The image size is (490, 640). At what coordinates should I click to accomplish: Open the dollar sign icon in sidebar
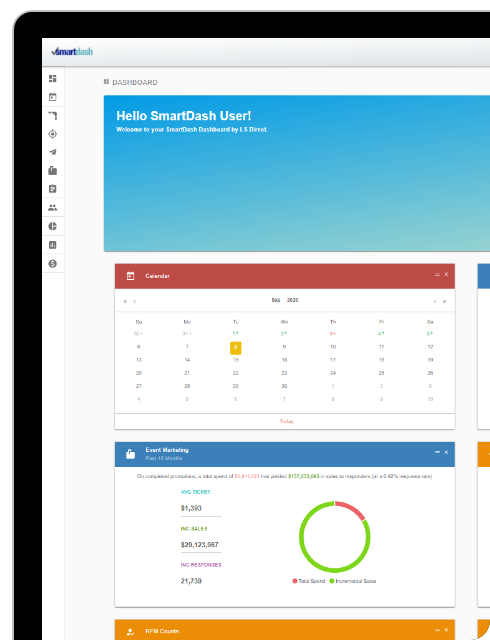53,264
